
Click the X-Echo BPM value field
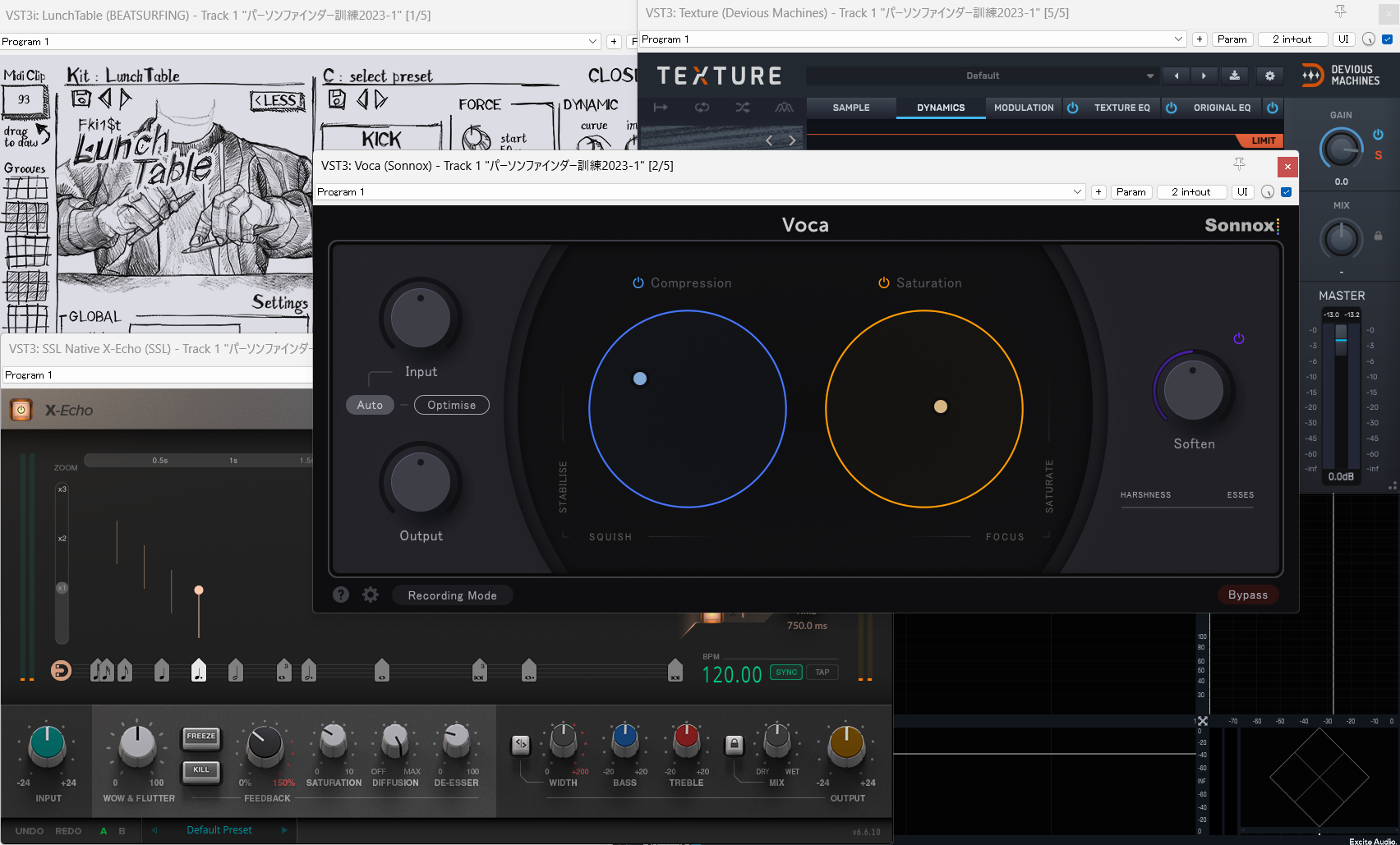point(731,675)
